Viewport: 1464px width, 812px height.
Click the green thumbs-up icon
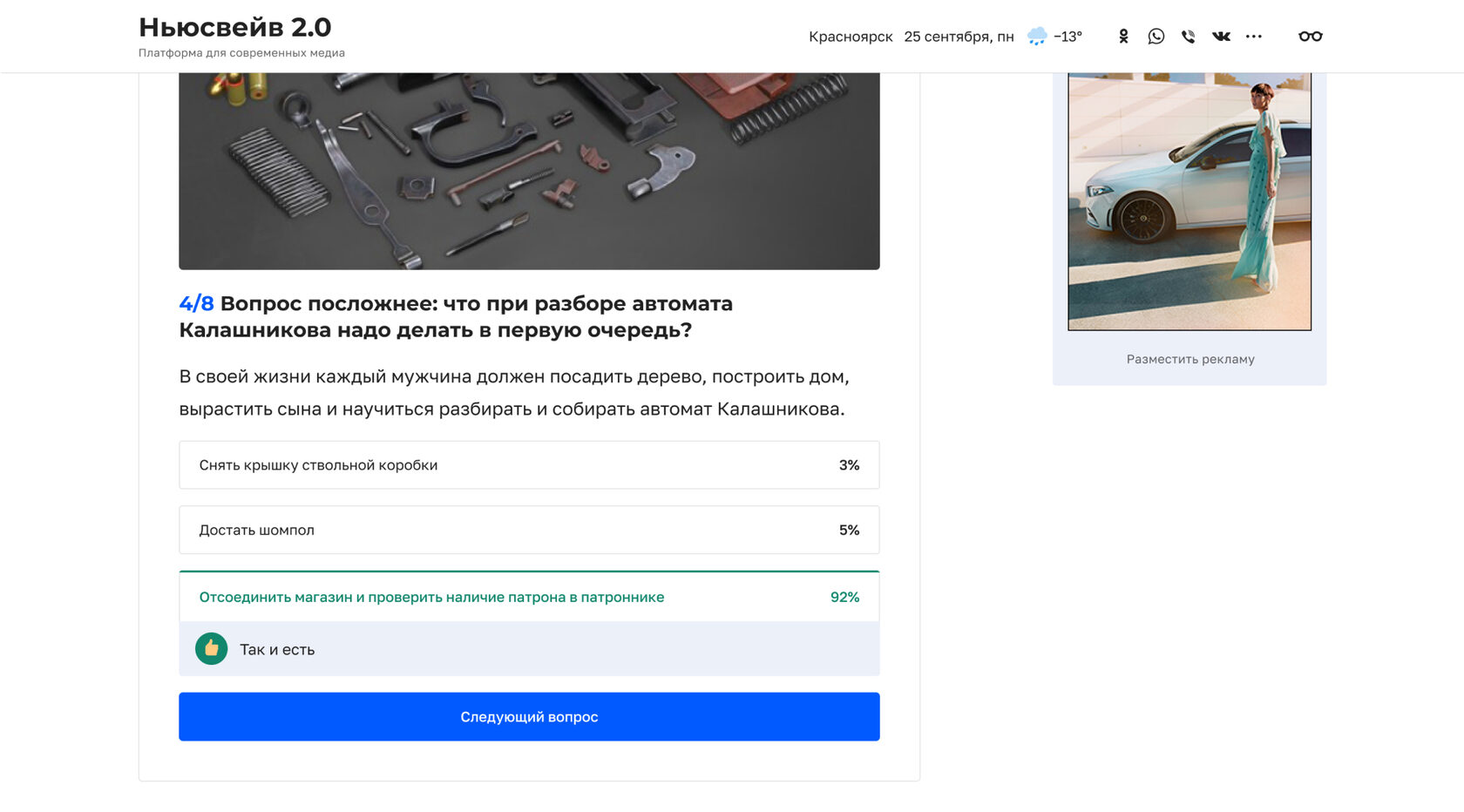(x=211, y=649)
